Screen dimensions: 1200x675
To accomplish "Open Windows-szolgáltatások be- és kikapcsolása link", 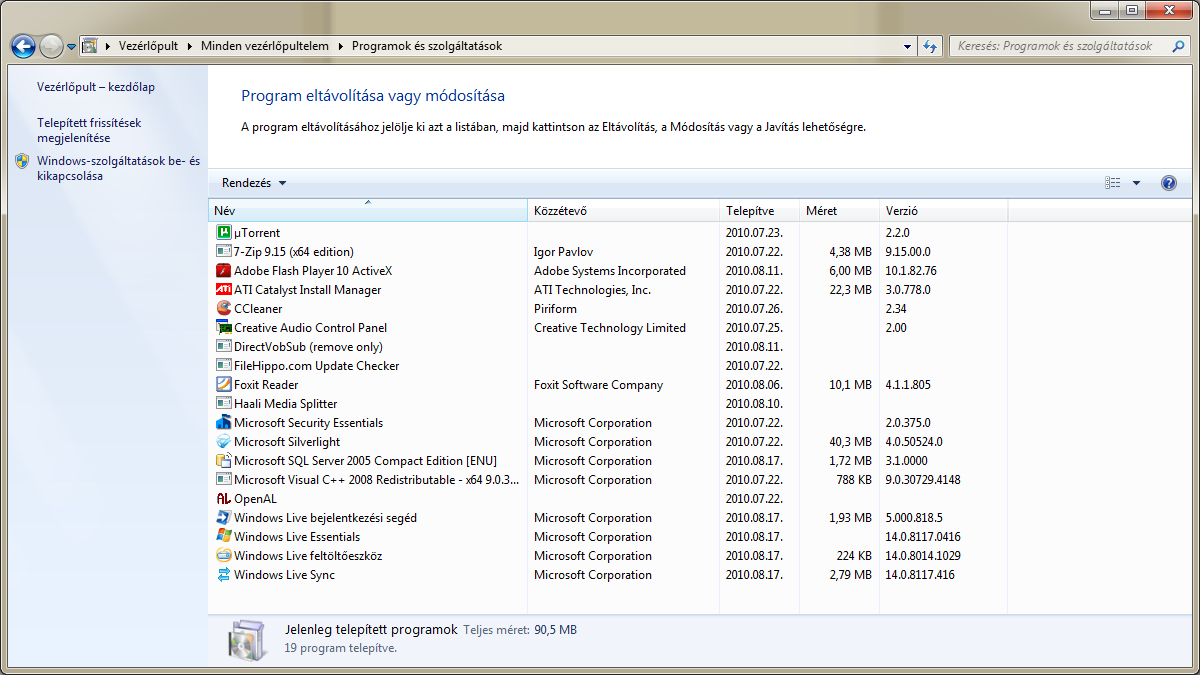I will point(118,168).
